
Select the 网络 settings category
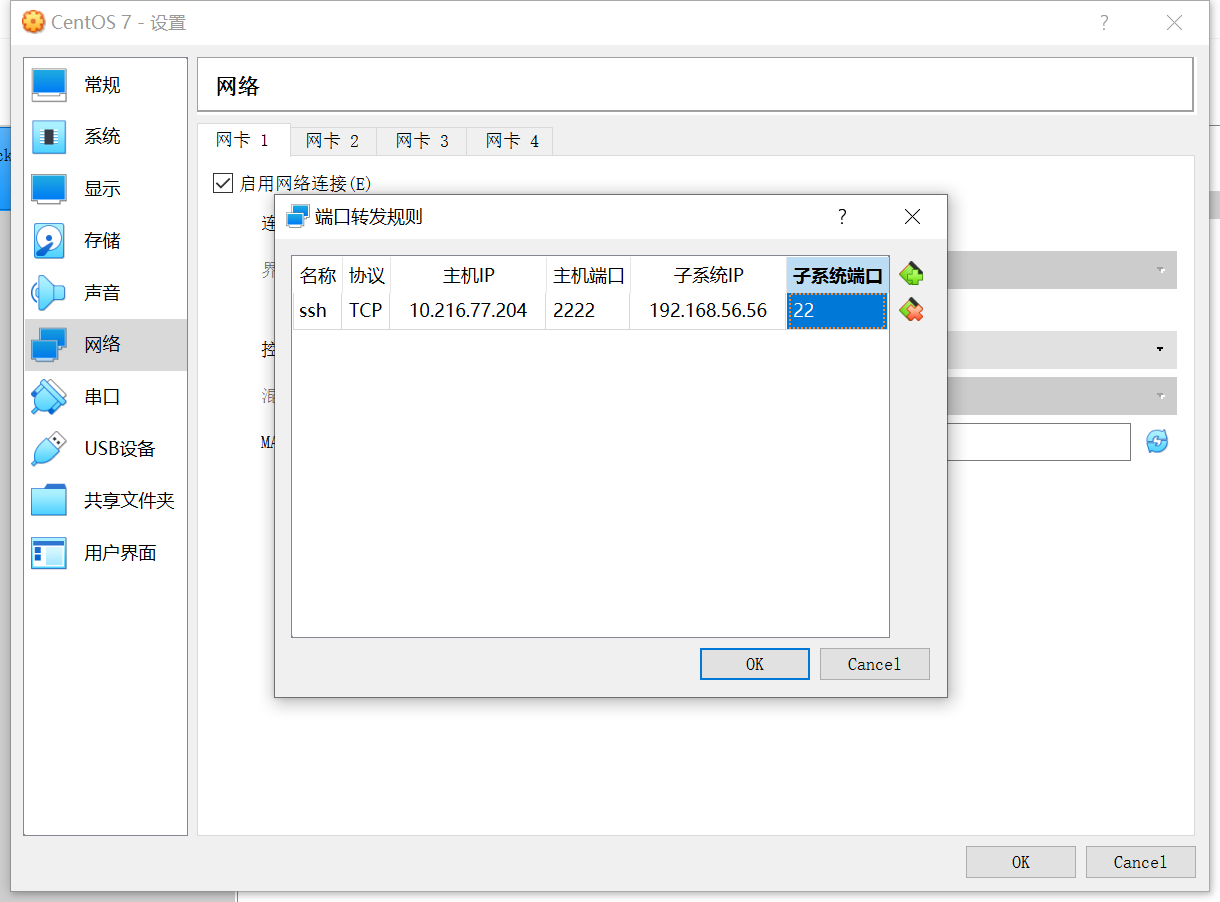[x=105, y=345]
